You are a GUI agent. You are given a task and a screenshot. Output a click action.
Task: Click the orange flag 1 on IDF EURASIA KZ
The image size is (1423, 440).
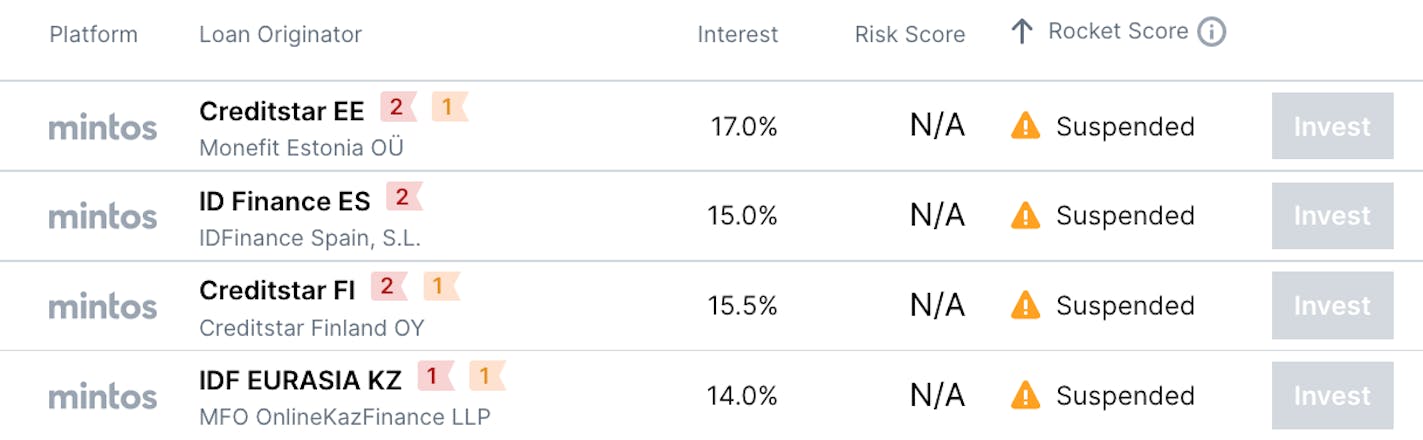[487, 376]
